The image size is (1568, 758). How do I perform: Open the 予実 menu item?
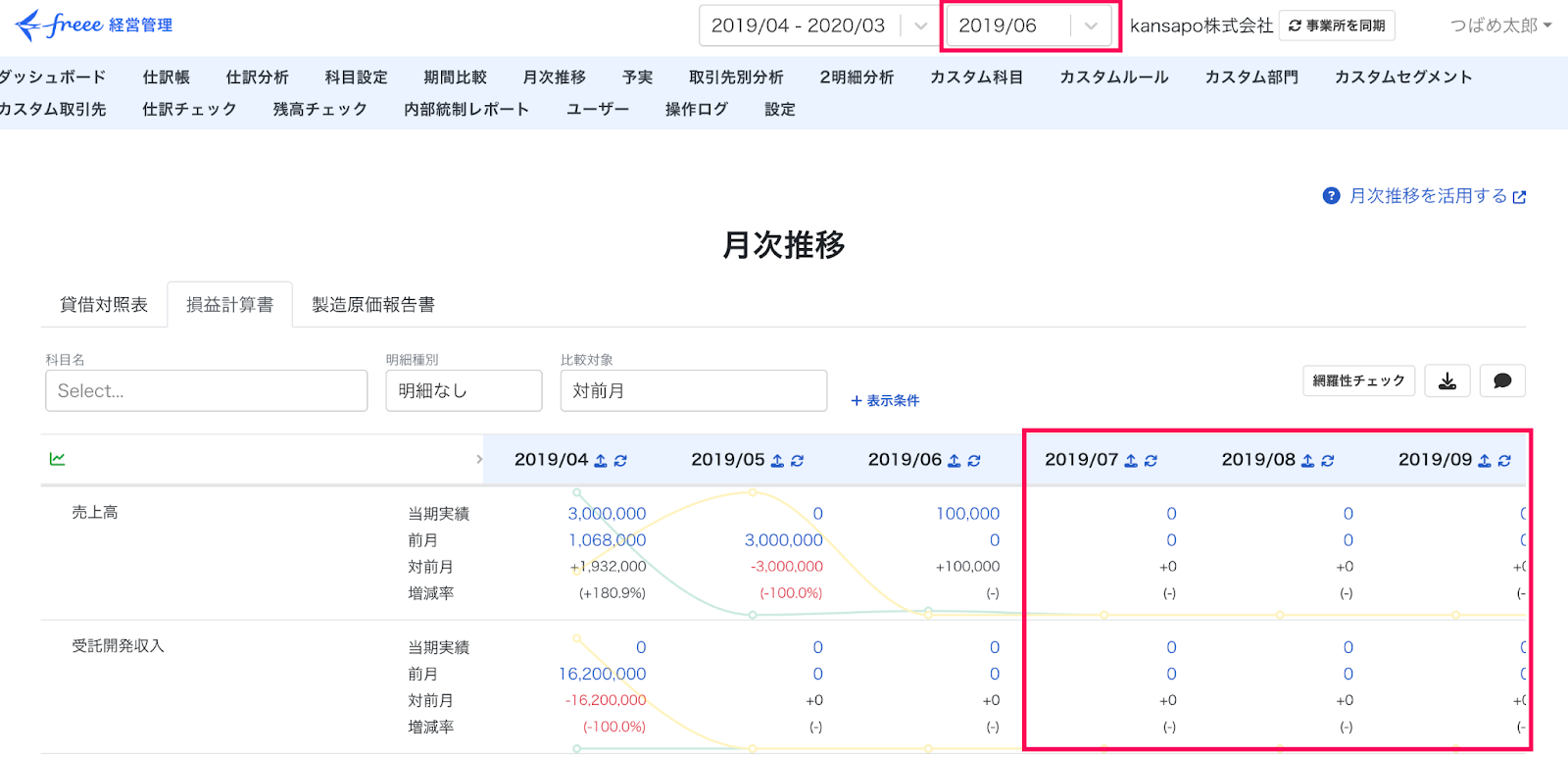tap(637, 76)
